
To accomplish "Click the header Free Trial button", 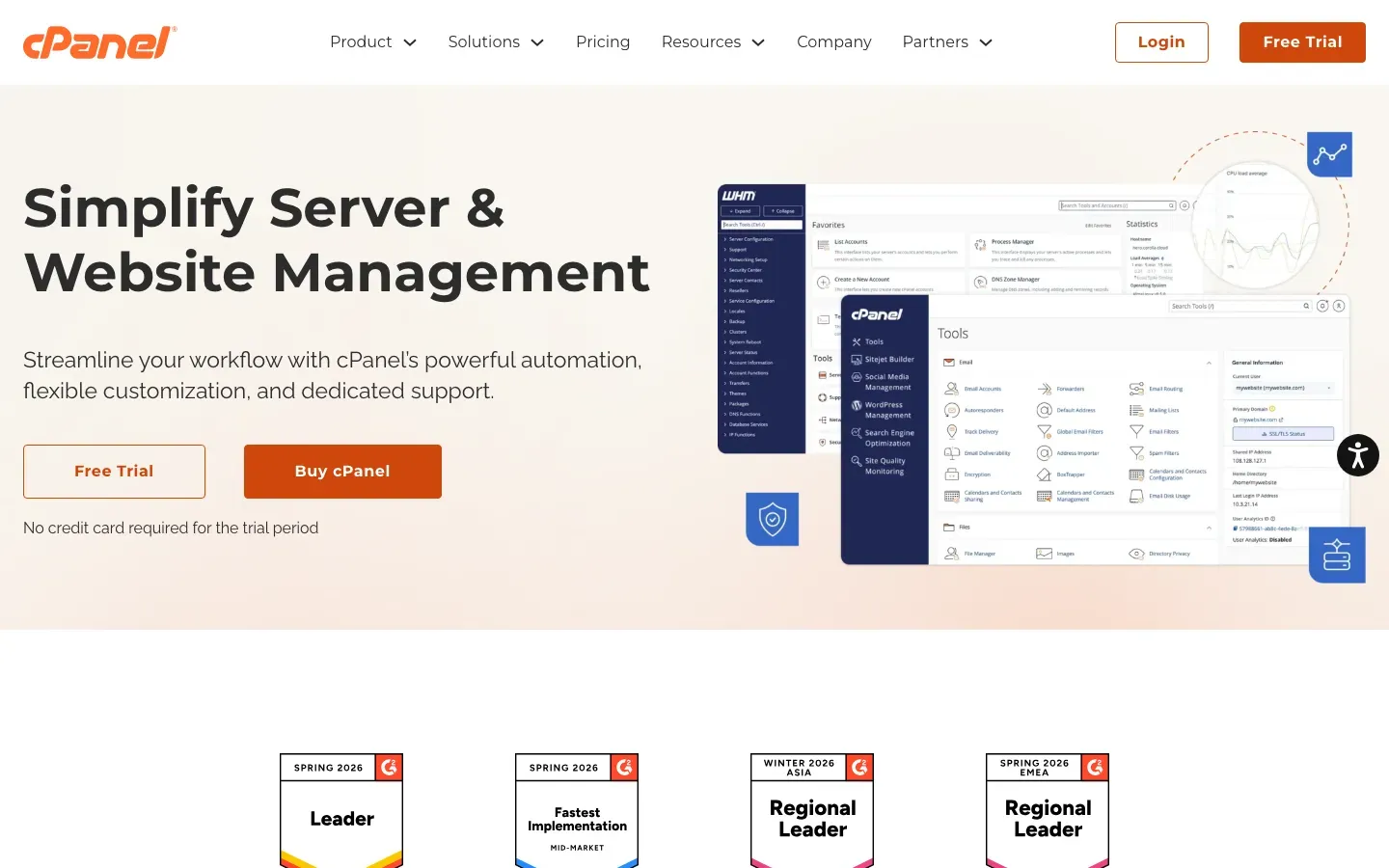I will 1302,42.
